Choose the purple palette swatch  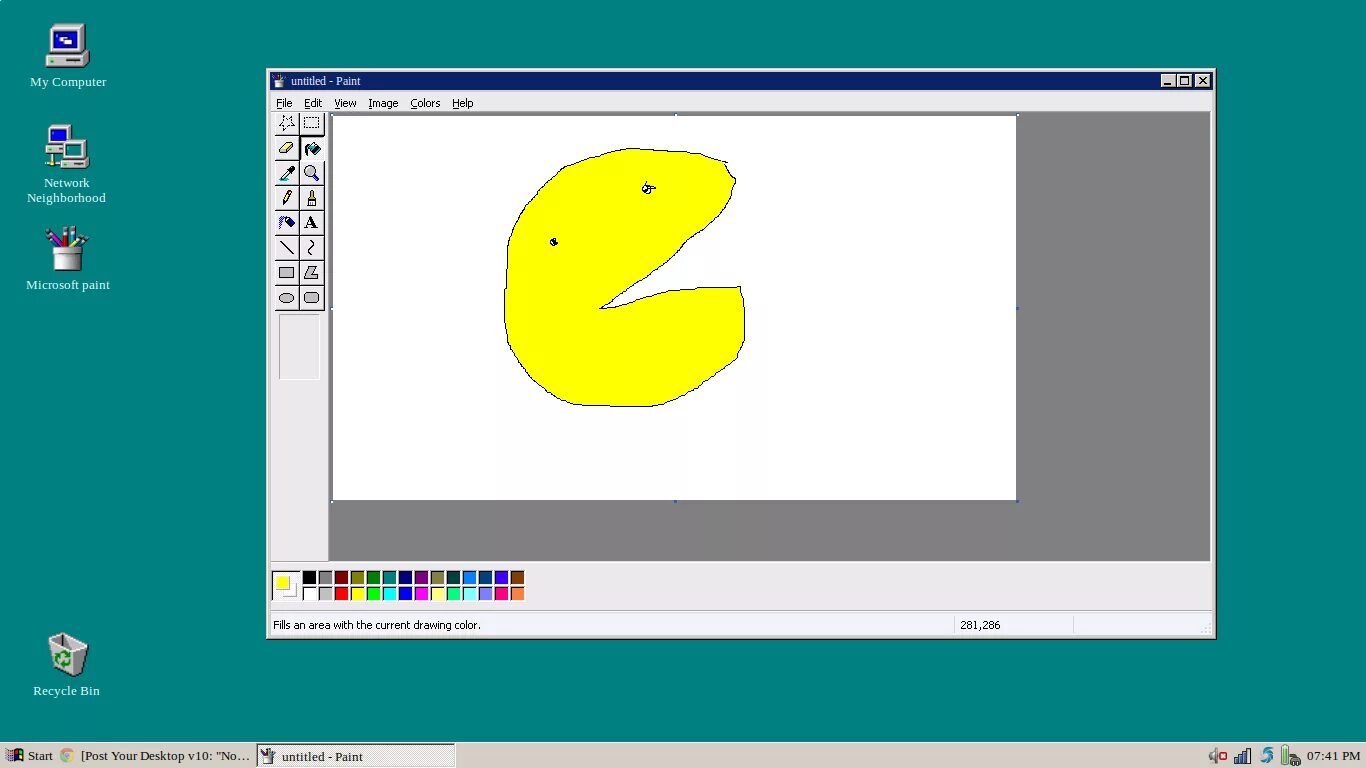[x=421, y=578]
